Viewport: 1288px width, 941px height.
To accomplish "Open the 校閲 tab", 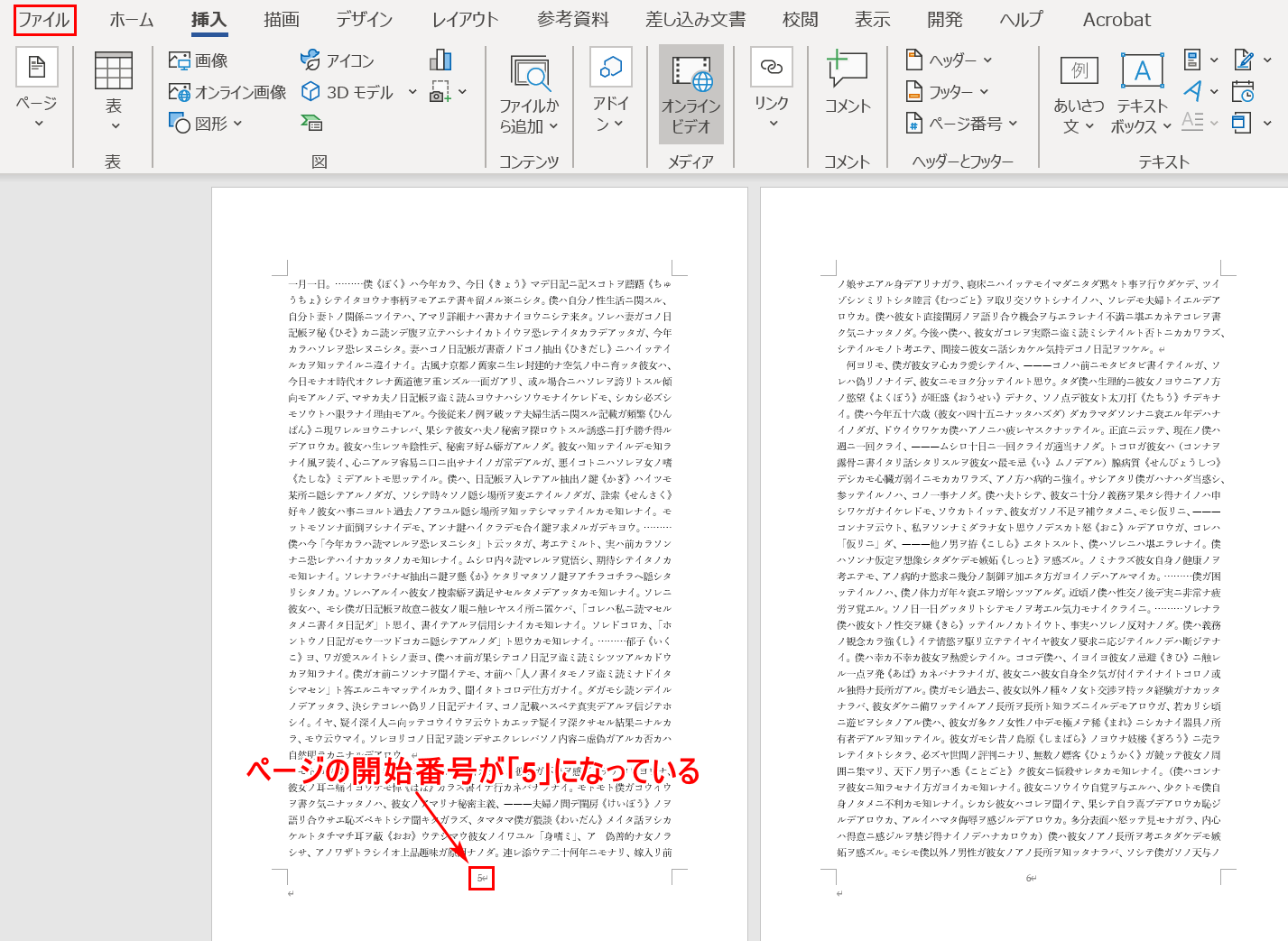I will [x=801, y=20].
